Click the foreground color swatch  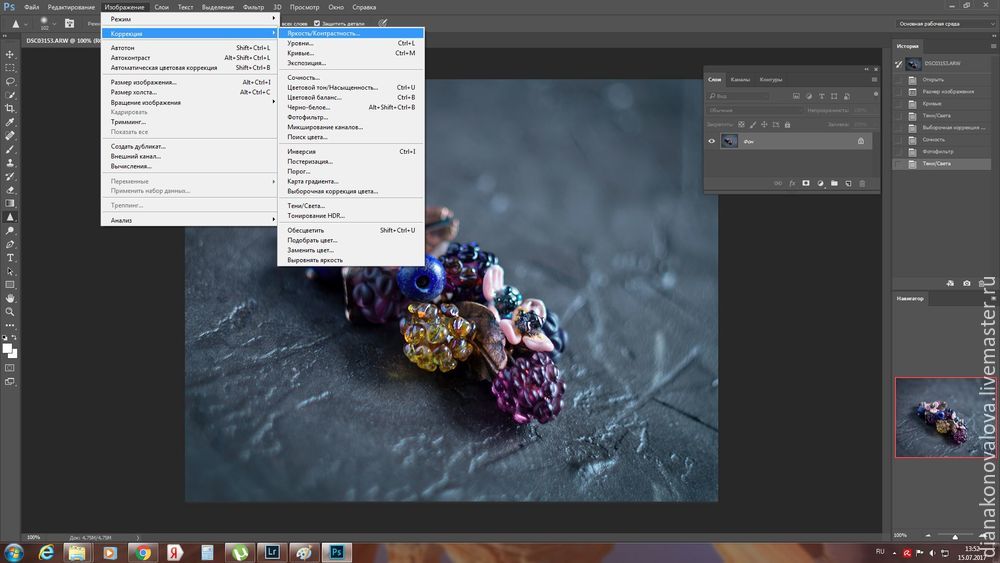pos(8,347)
